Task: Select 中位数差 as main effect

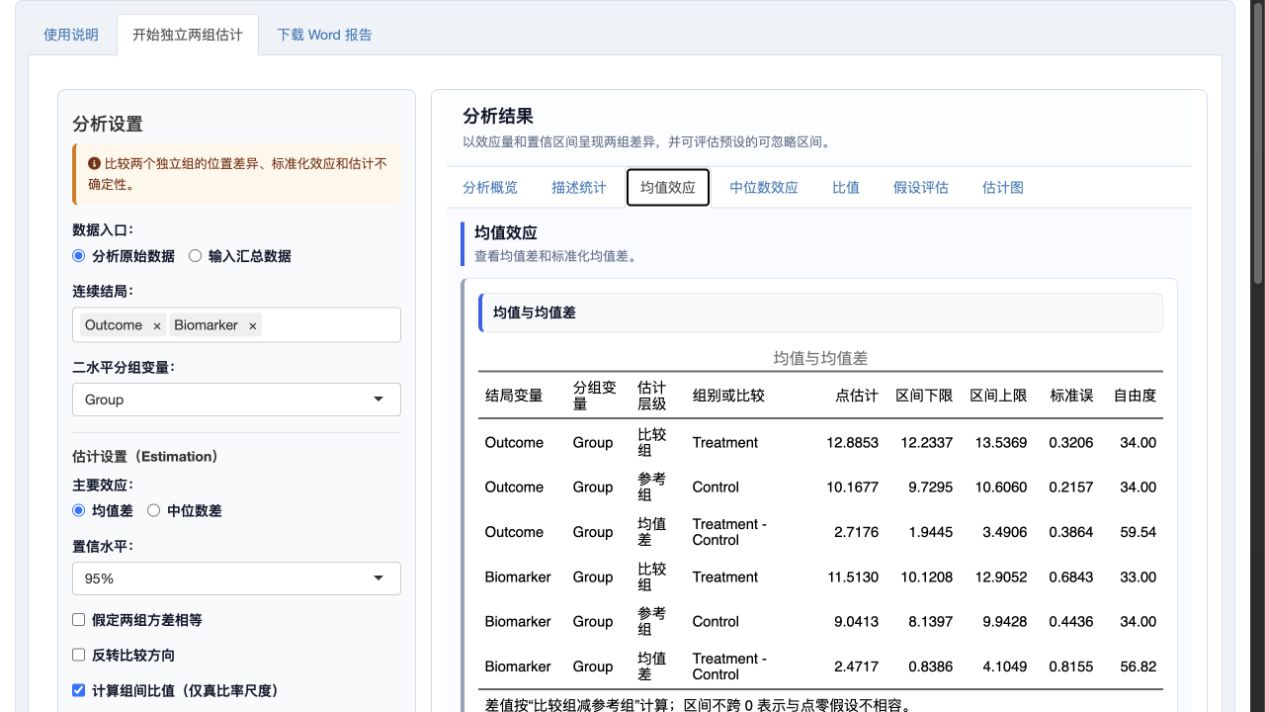Action: pos(154,510)
